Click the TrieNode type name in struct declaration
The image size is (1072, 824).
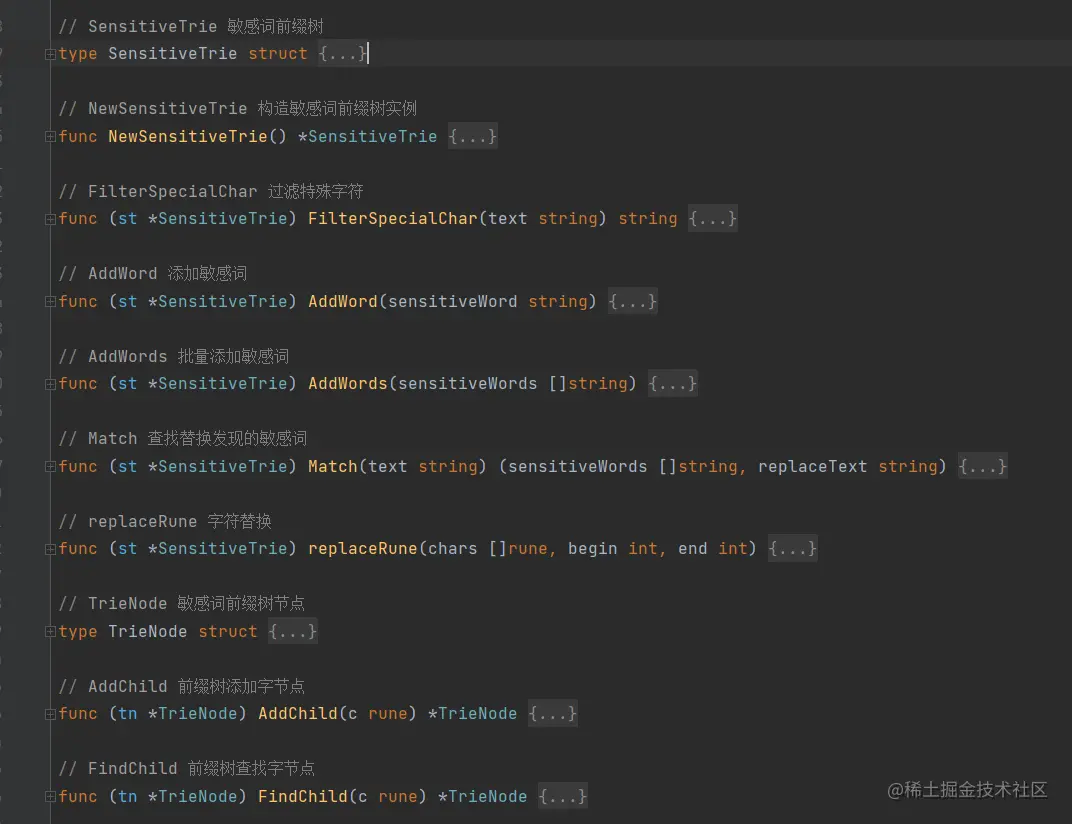(x=148, y=631)
